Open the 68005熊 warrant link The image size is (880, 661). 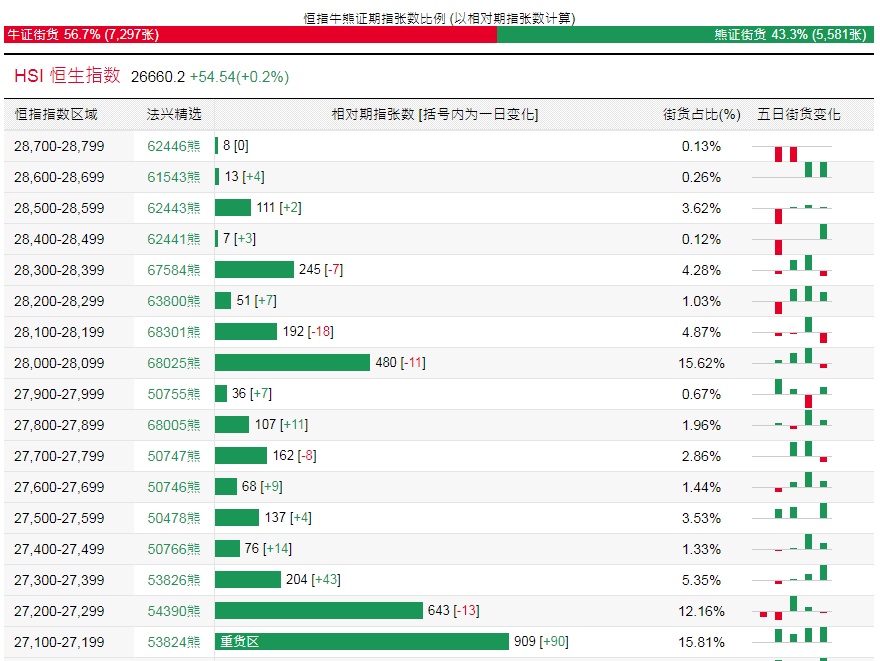(173, 425)
